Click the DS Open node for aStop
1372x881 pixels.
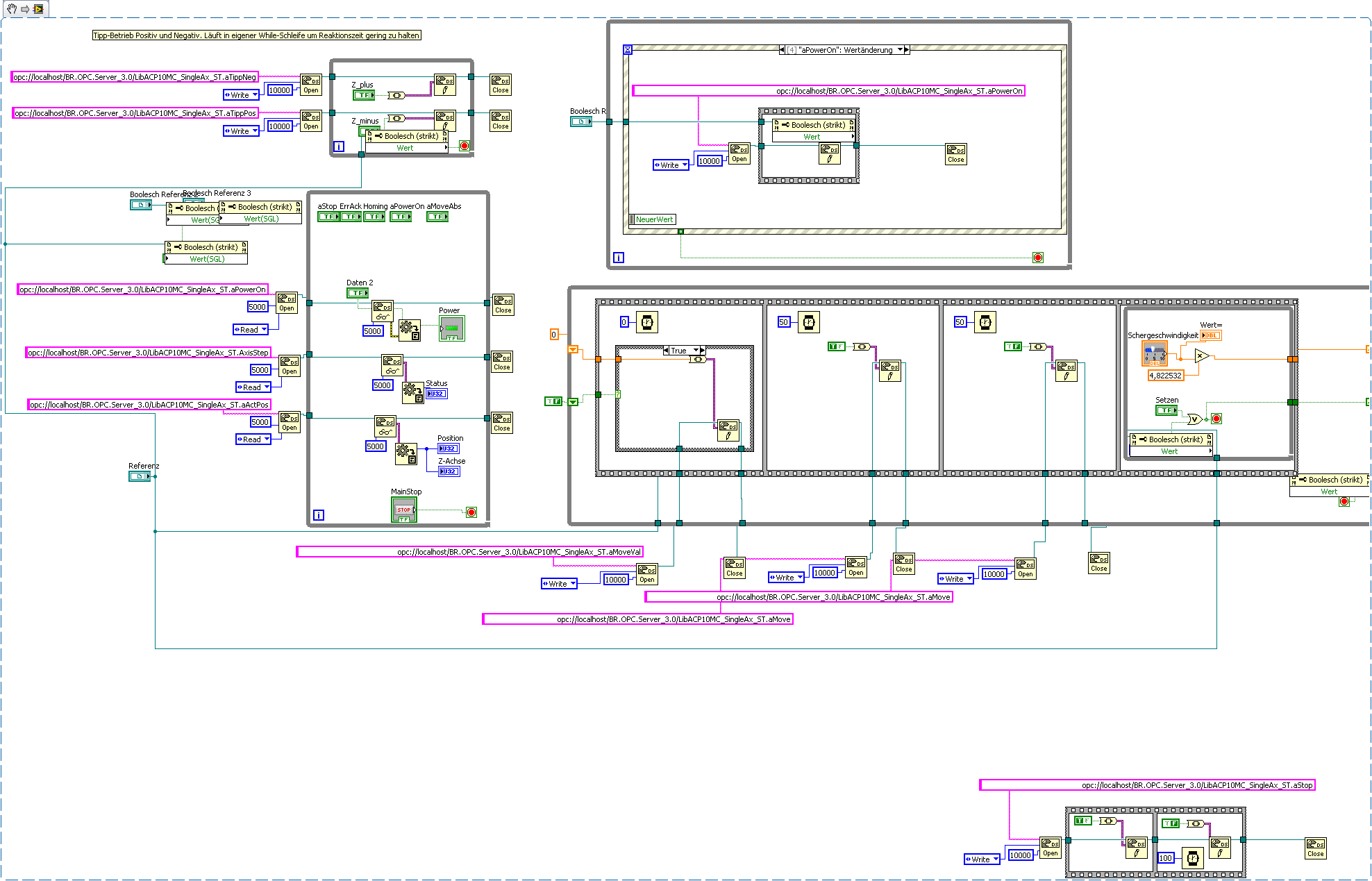1050,848
